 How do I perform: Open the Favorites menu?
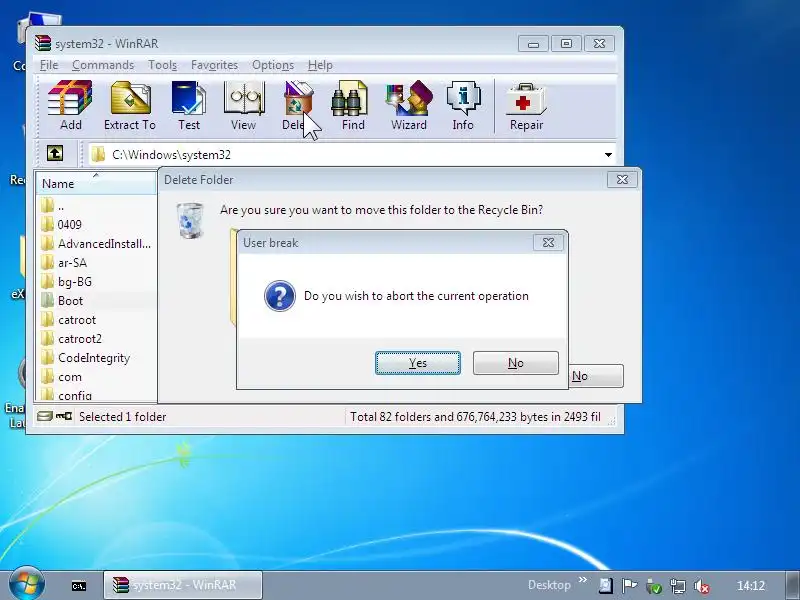tap(214, 65)
